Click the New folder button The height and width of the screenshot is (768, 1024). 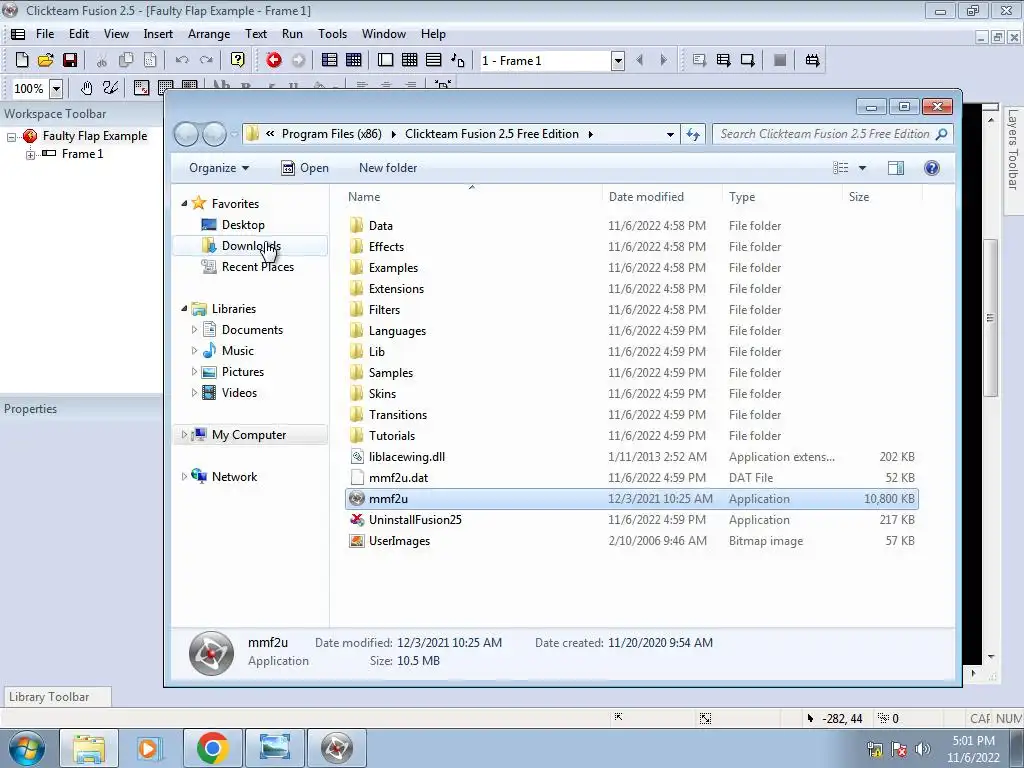click(388, 168)
